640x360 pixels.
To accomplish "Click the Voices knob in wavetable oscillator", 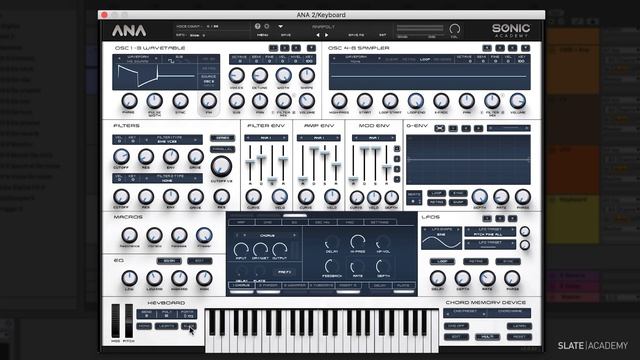I will [x=236, y=76].
